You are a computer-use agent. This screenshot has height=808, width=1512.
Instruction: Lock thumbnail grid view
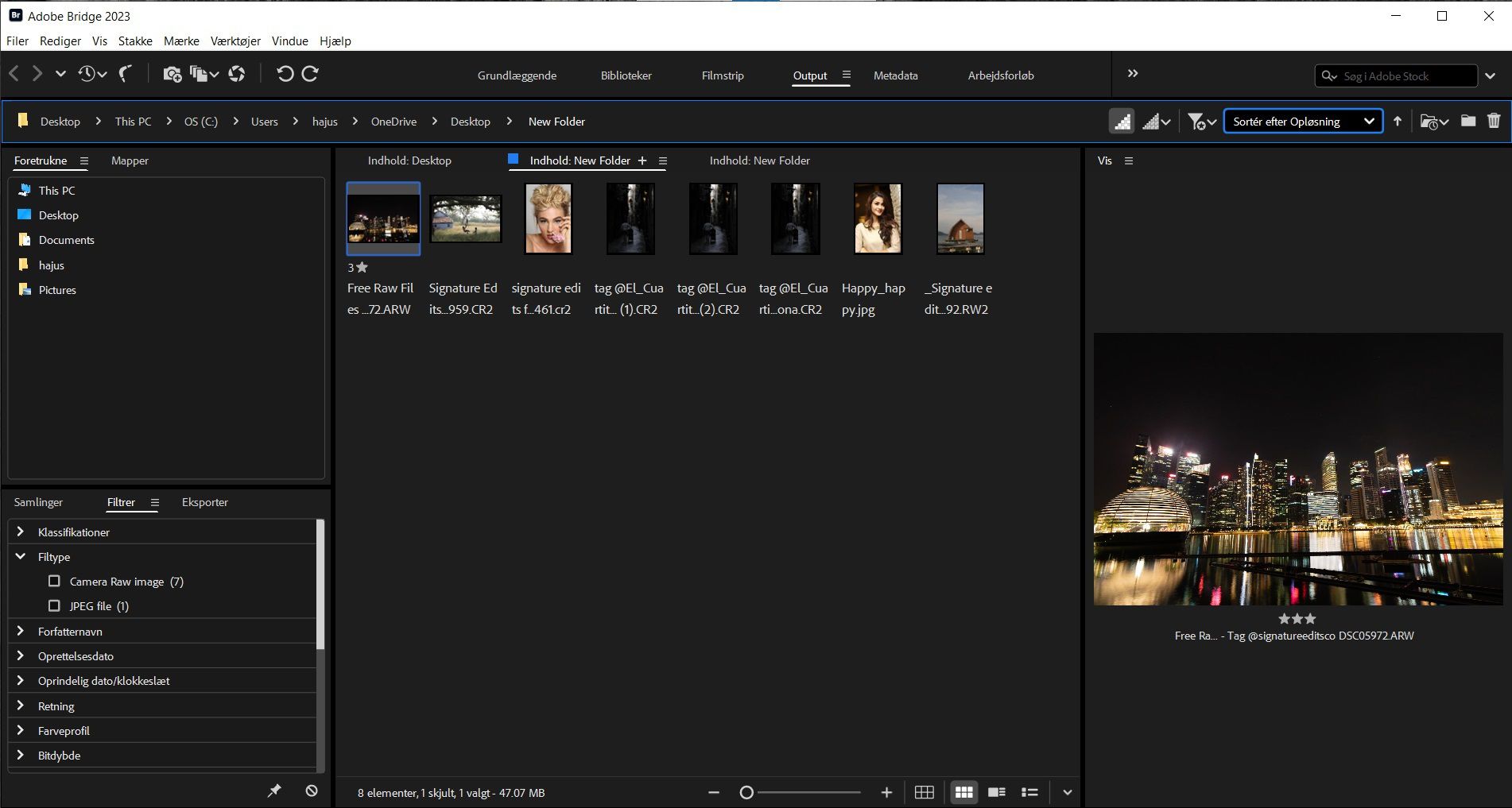click(924, 792)
